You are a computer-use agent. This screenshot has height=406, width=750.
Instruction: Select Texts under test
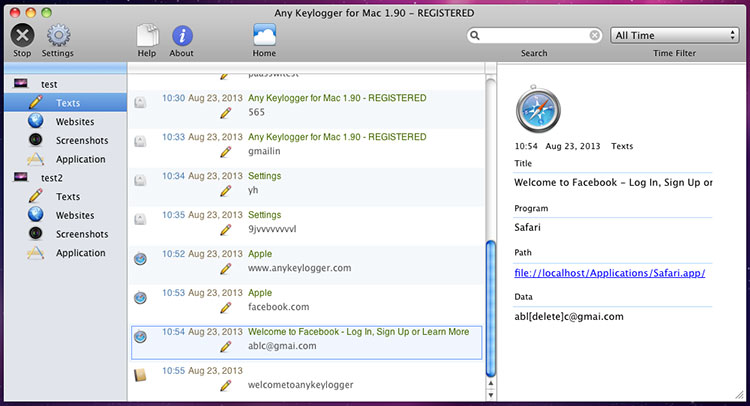point(66,103)
